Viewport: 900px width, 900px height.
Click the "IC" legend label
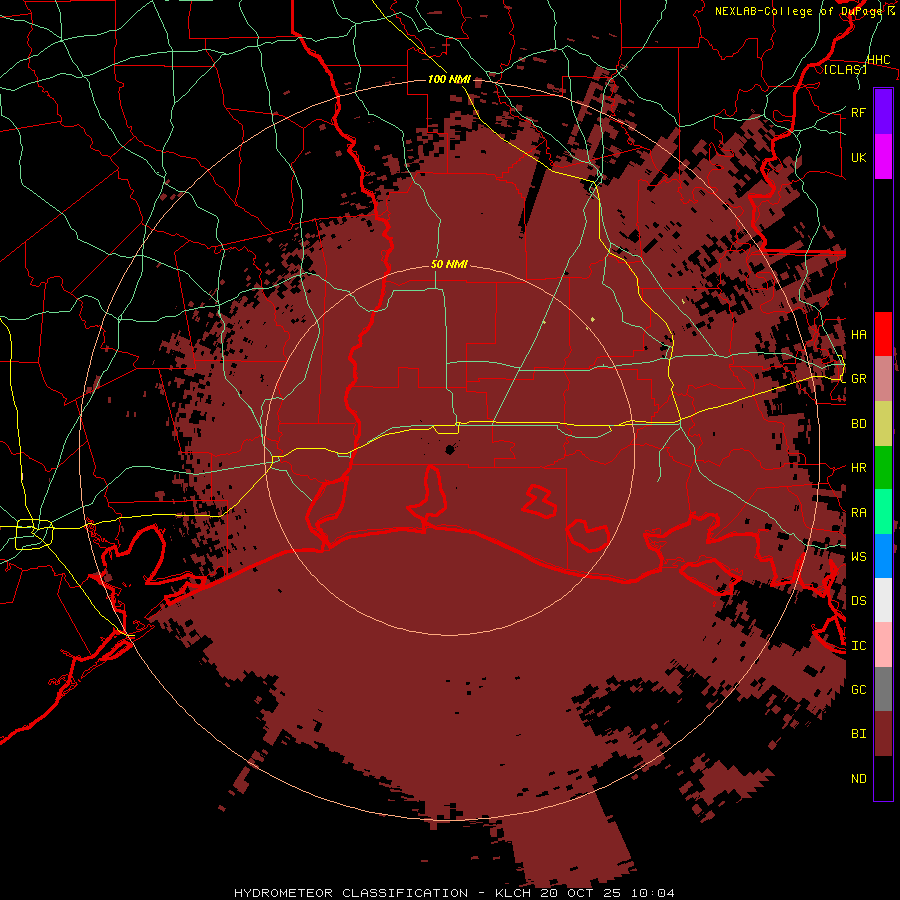coord(858,646)
